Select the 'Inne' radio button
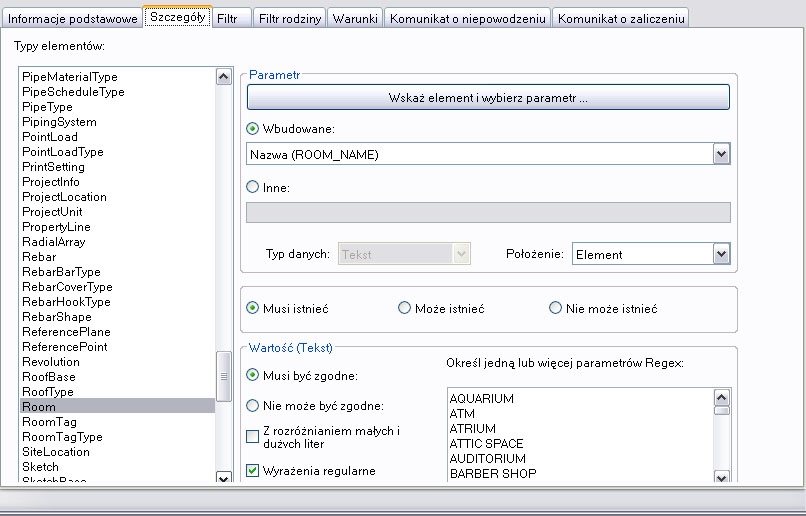 (x=252, y=187)
